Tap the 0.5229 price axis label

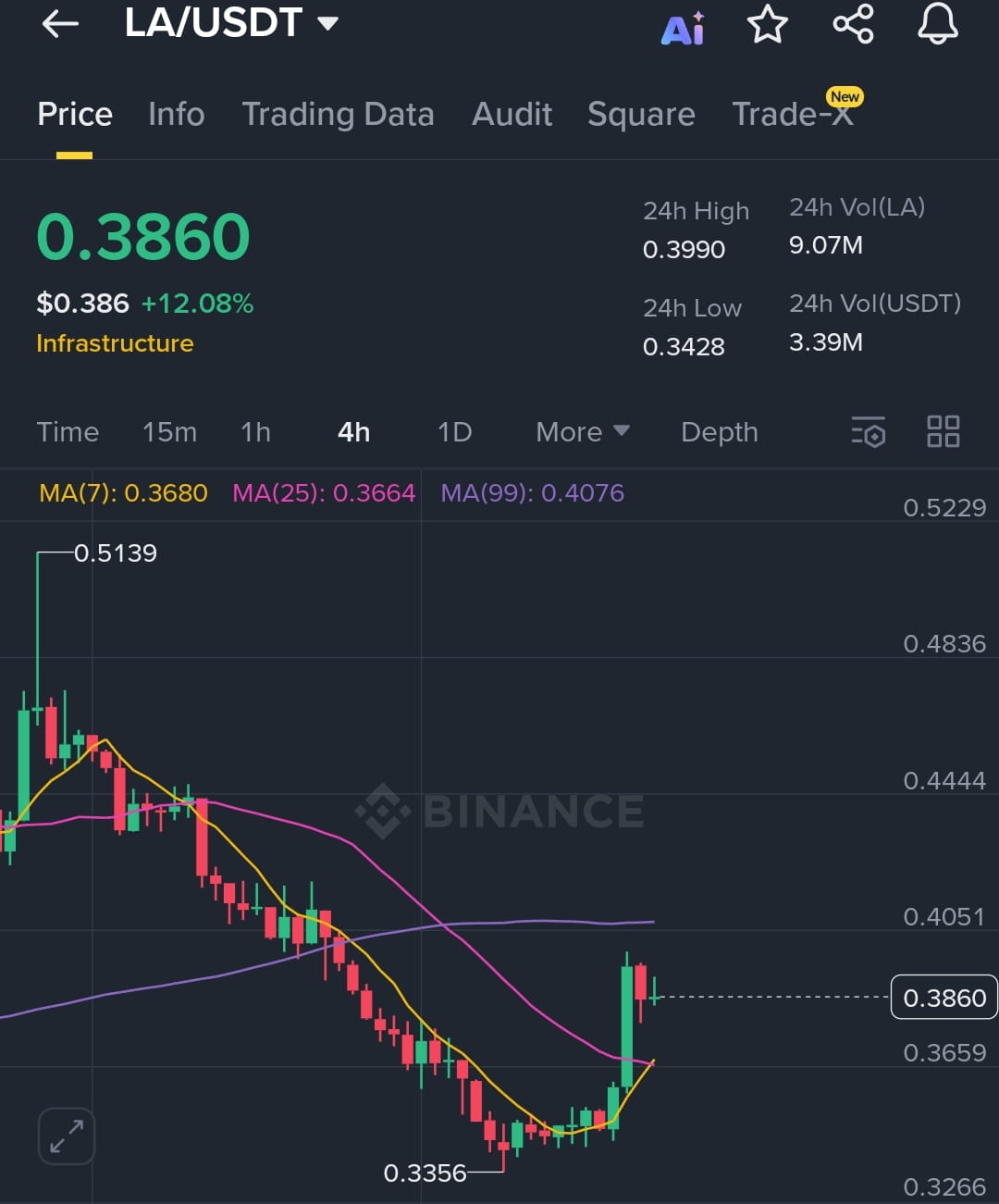(944, 508)
